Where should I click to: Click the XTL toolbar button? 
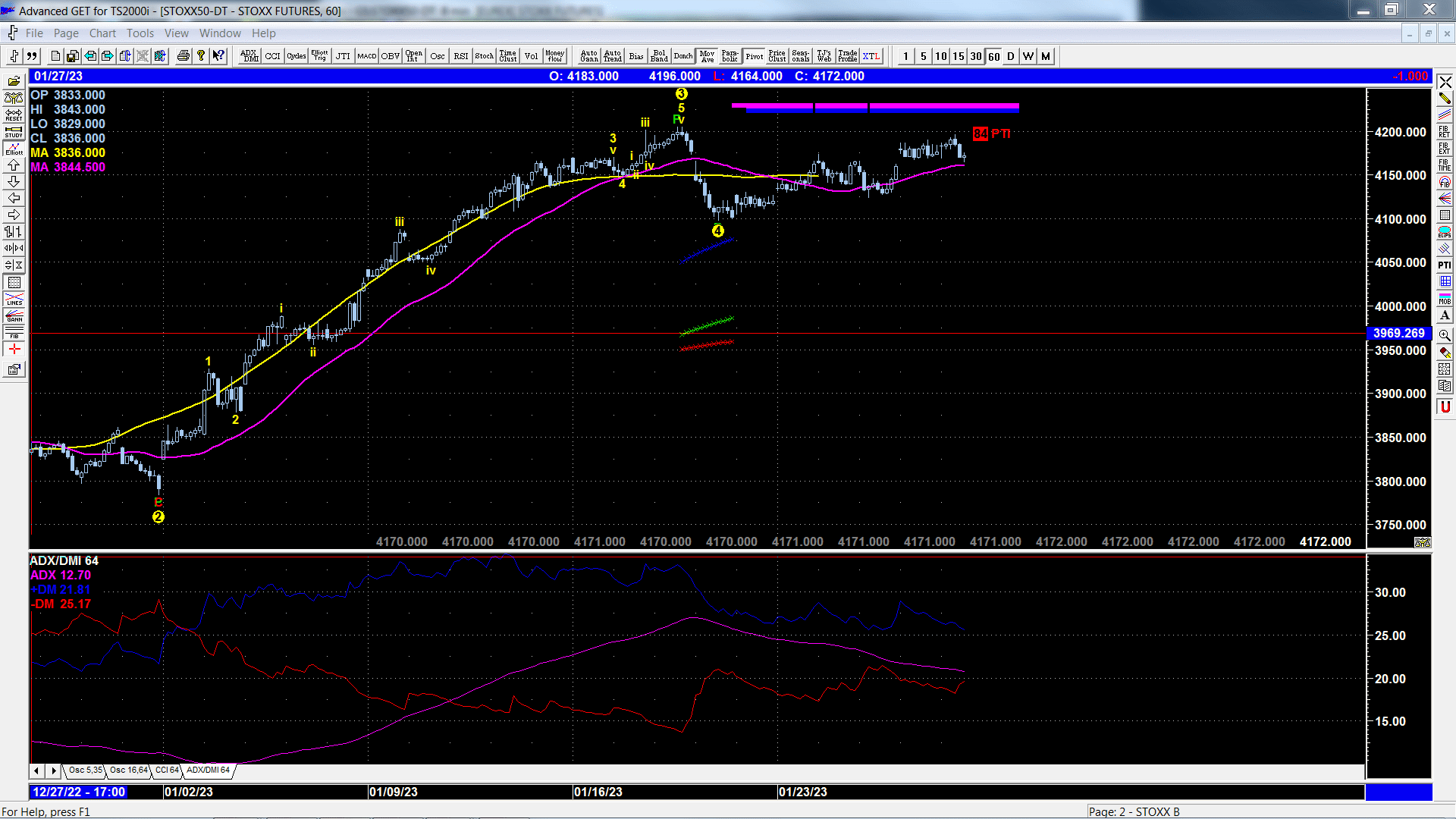coord(871,56)
